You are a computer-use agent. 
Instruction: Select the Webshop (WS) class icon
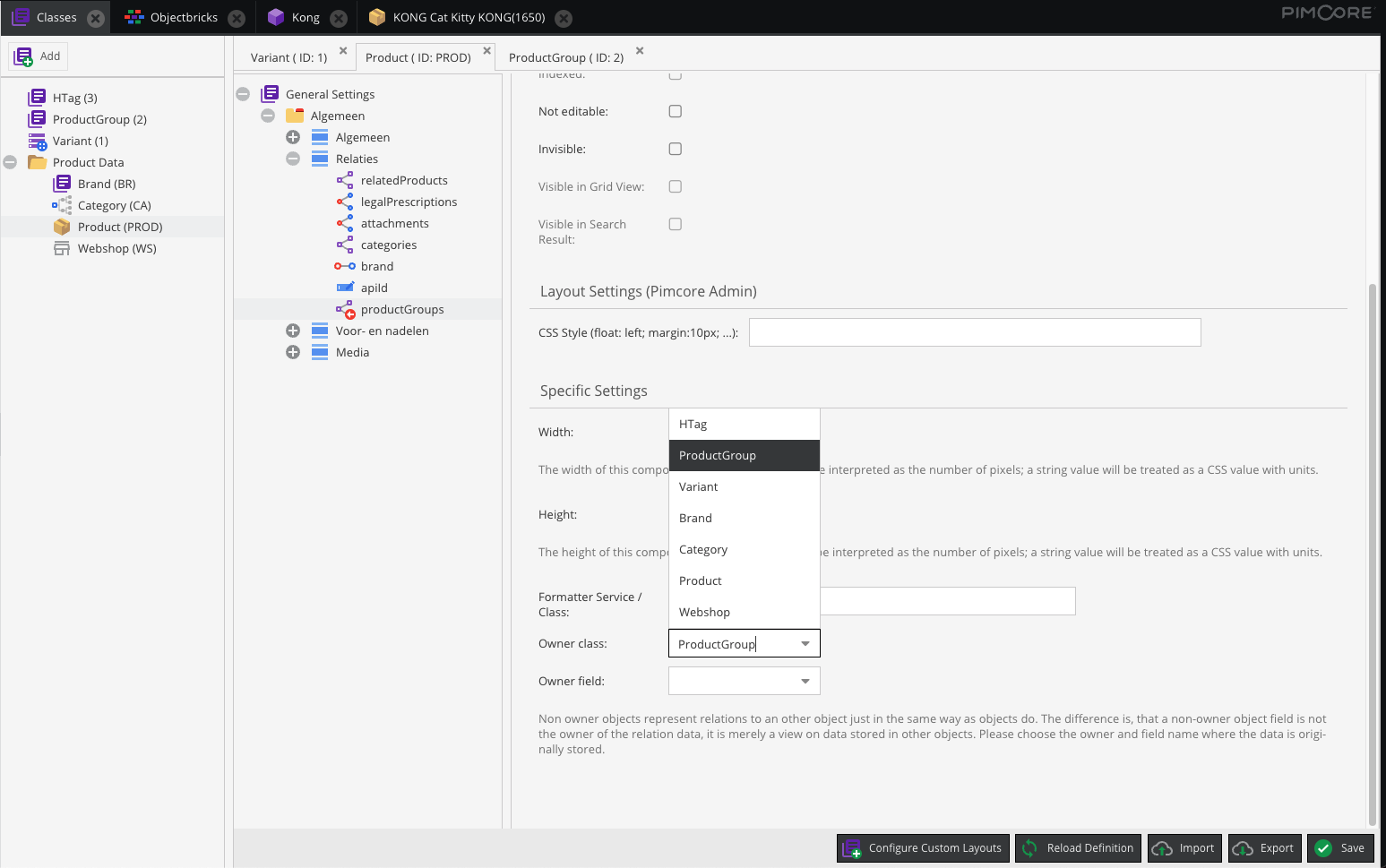coord(63,248)
